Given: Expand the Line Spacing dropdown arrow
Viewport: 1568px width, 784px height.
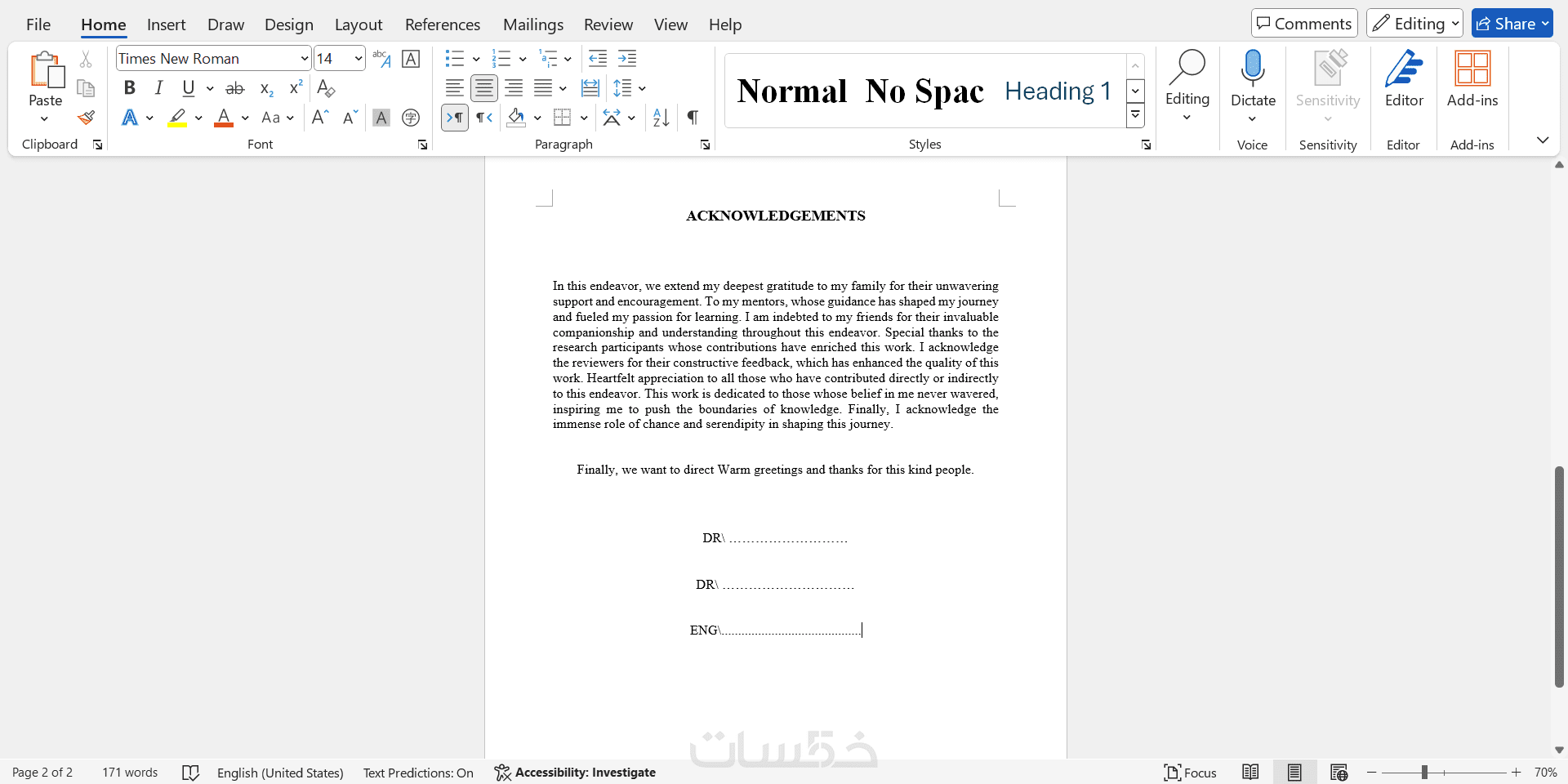Looking at the screenshot, I should pyautogui.click(x=642, y=88).
